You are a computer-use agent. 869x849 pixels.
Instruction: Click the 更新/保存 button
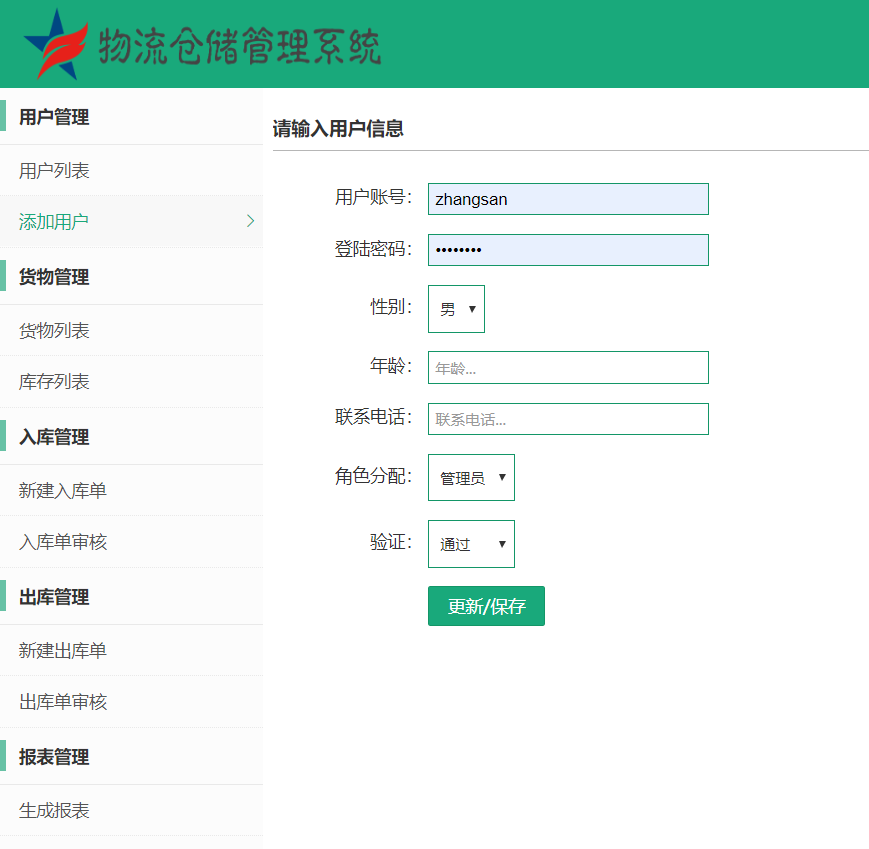486,606
